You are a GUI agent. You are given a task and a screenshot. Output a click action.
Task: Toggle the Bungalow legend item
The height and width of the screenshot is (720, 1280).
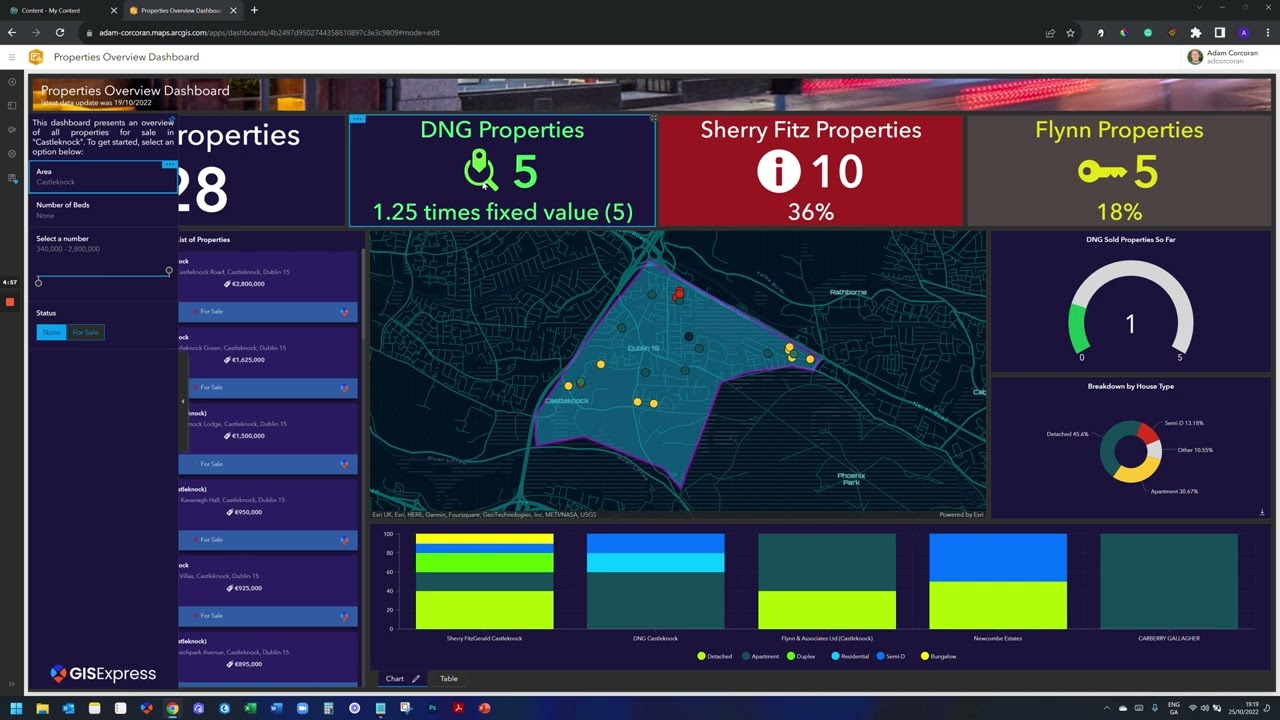click(x=939, y=657)
